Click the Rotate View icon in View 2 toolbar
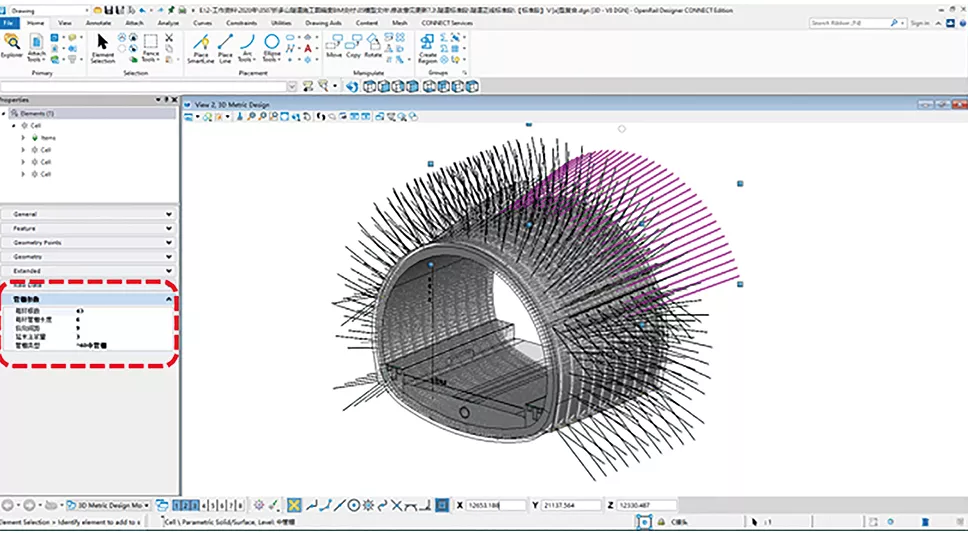The image size is (968, 533). [x=295, y=117]
